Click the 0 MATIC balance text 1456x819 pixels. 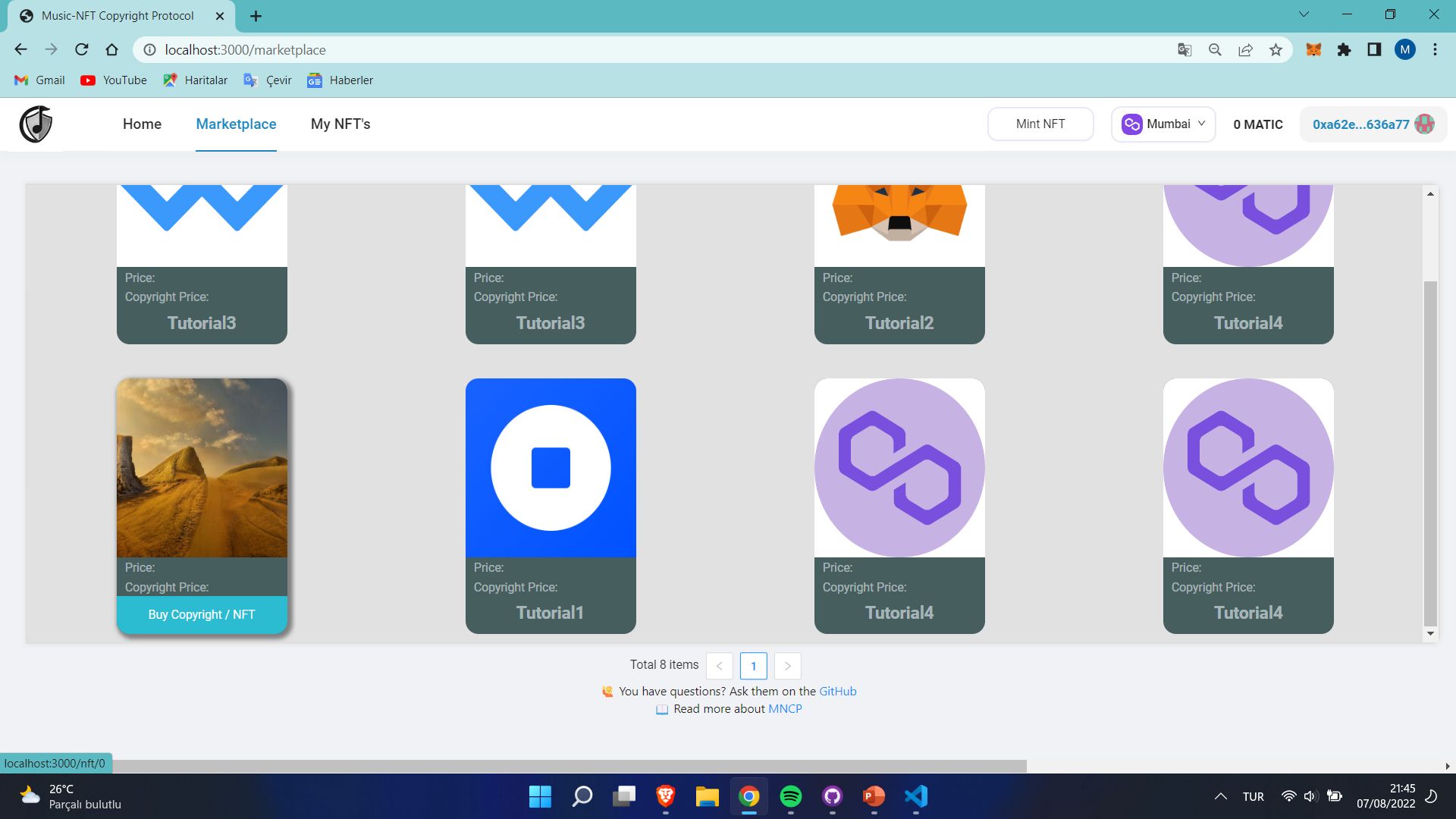[1258, 124]
